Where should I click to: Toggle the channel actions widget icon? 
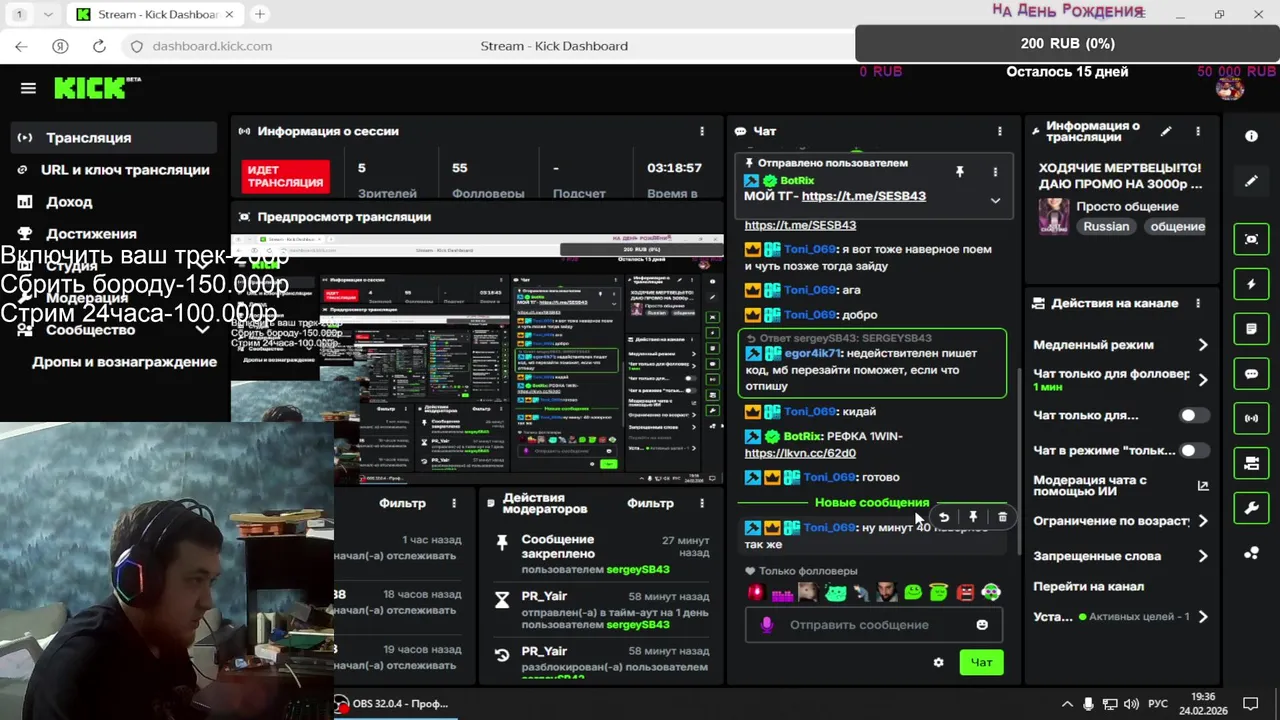[x=1251, y=464]
